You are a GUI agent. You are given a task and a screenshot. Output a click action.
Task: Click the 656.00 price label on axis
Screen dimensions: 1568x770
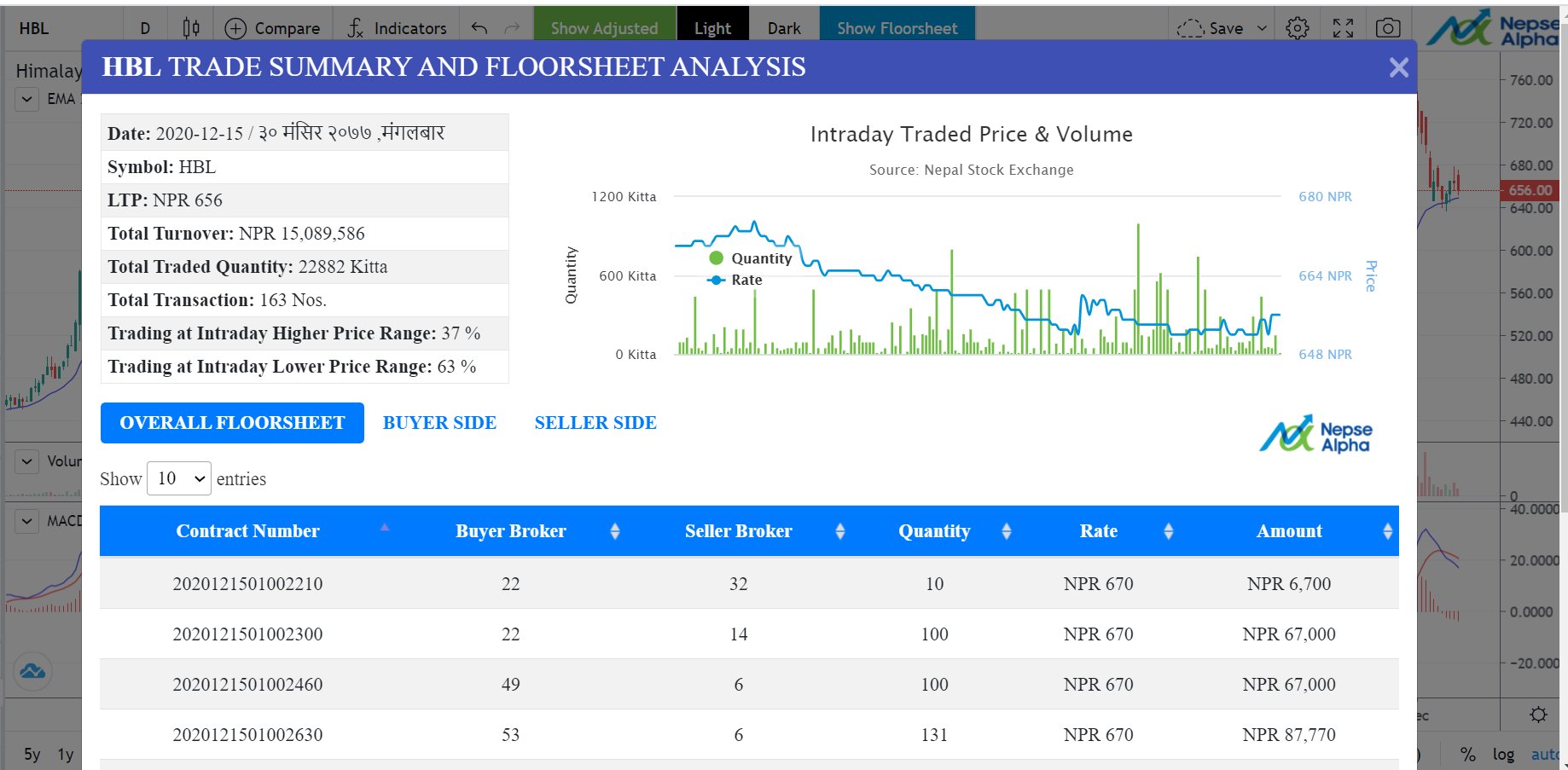click(1530, 190)
